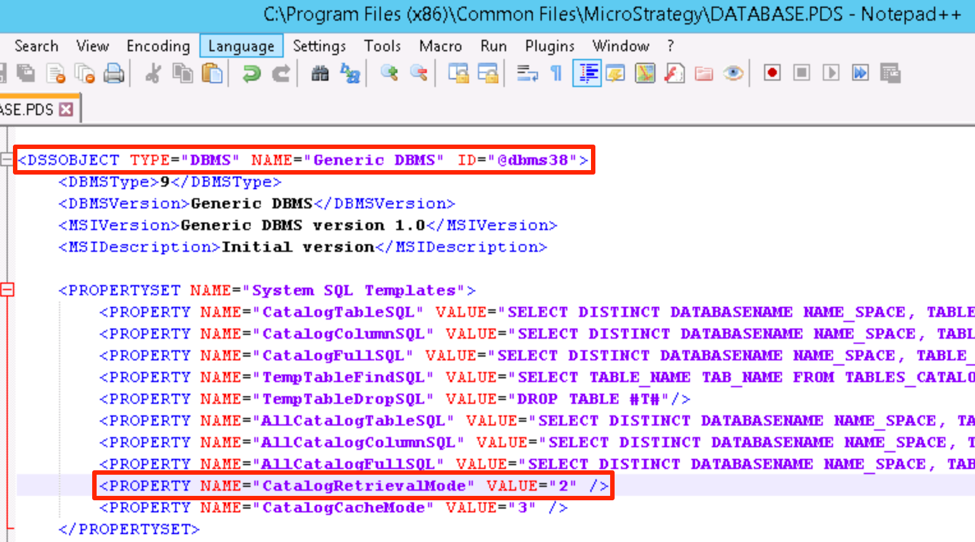Collapse the DSSOBJECT fold marker
This screenshot has width=975, height=542.
coord(7,160)
